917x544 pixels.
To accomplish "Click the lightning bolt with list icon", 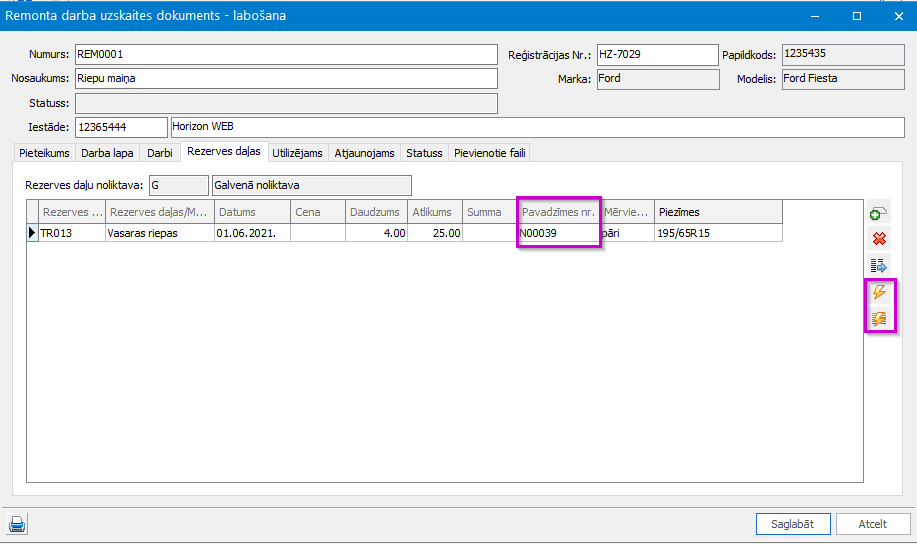I will point(879,318).
